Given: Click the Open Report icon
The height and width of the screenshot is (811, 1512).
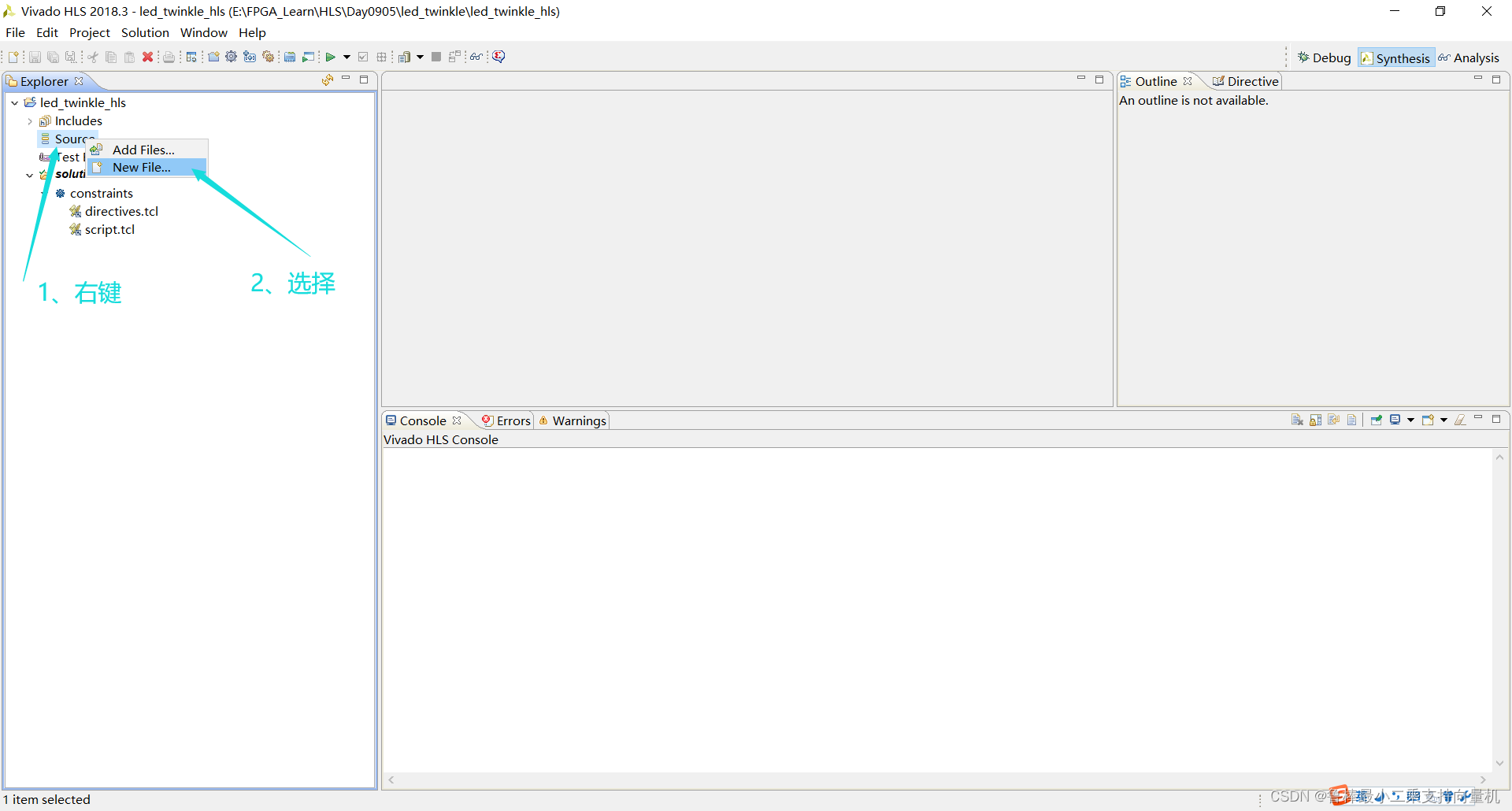Looking at the screenshot, I should [x=405, y=57].
